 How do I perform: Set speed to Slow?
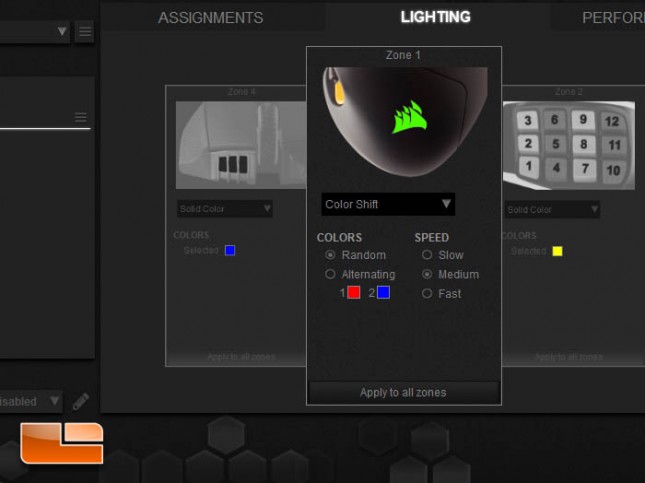[x=427, y=255]
